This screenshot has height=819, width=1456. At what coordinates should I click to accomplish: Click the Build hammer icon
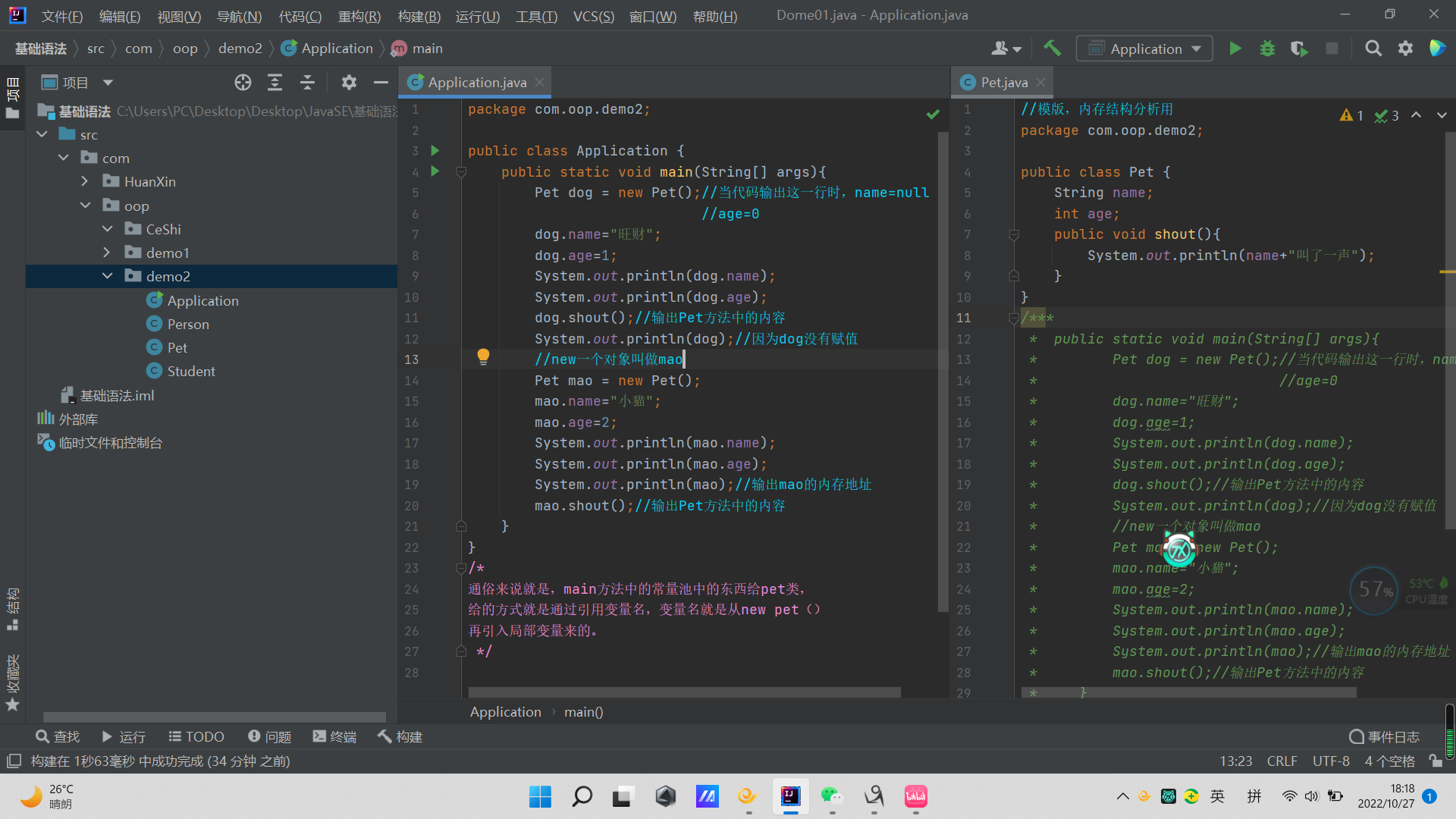(x=1052, y=49)
